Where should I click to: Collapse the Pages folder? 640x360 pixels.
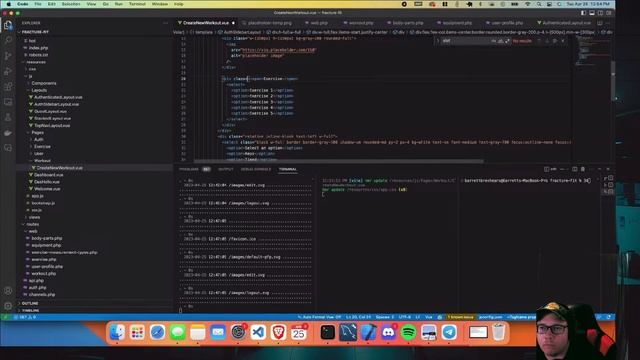coord(37,132)
